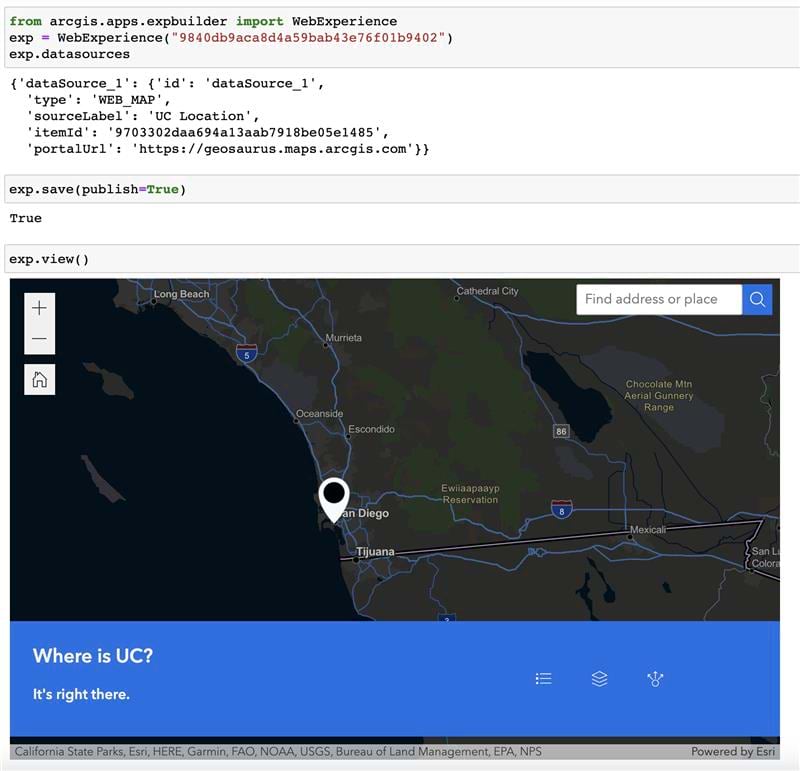Click the exp.datasources line
This screenshot has width=800, height=771.
click(69, 54)
